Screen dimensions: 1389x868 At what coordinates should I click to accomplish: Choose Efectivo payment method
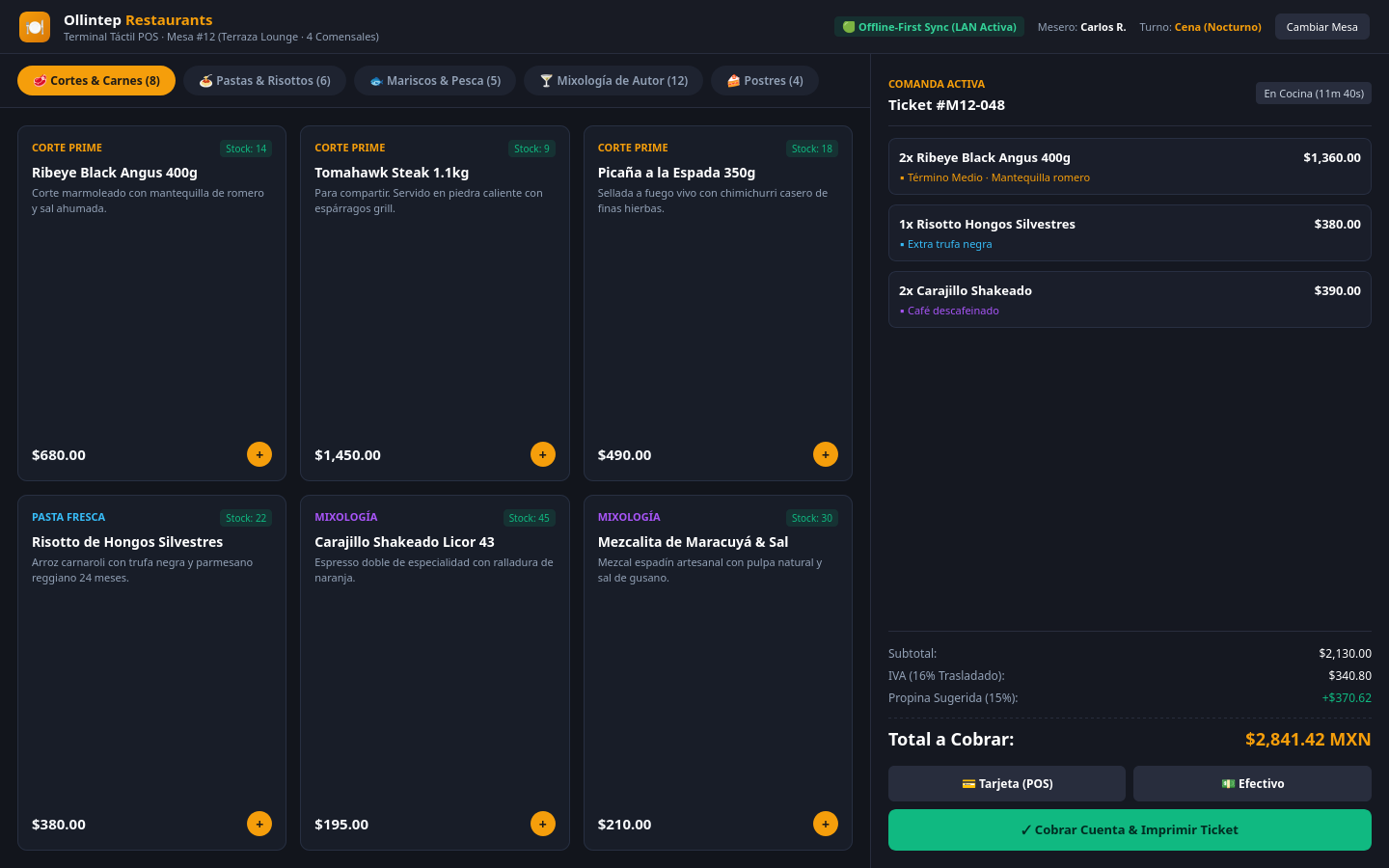click(1252, 784)
